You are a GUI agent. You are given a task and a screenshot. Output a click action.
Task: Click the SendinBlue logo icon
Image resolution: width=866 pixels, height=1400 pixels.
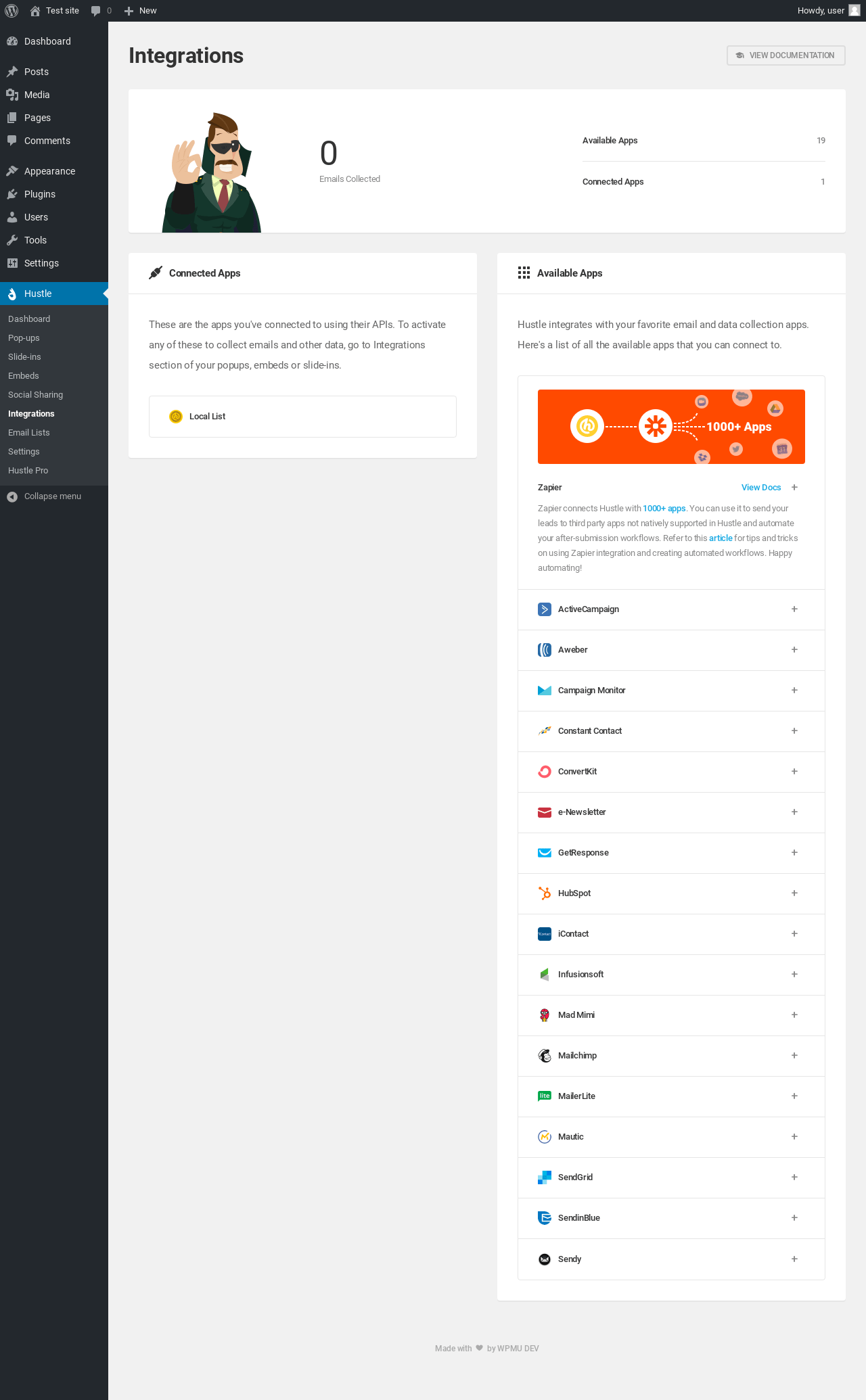pos(545,1218)
